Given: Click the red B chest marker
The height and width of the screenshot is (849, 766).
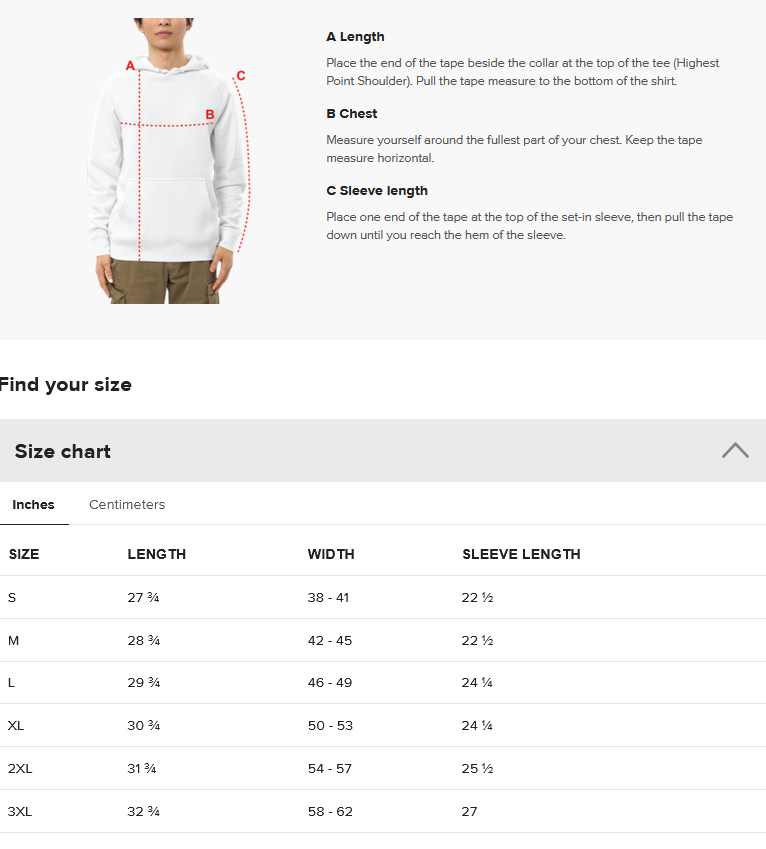Looking at the screenshot, I should (209, 114).
